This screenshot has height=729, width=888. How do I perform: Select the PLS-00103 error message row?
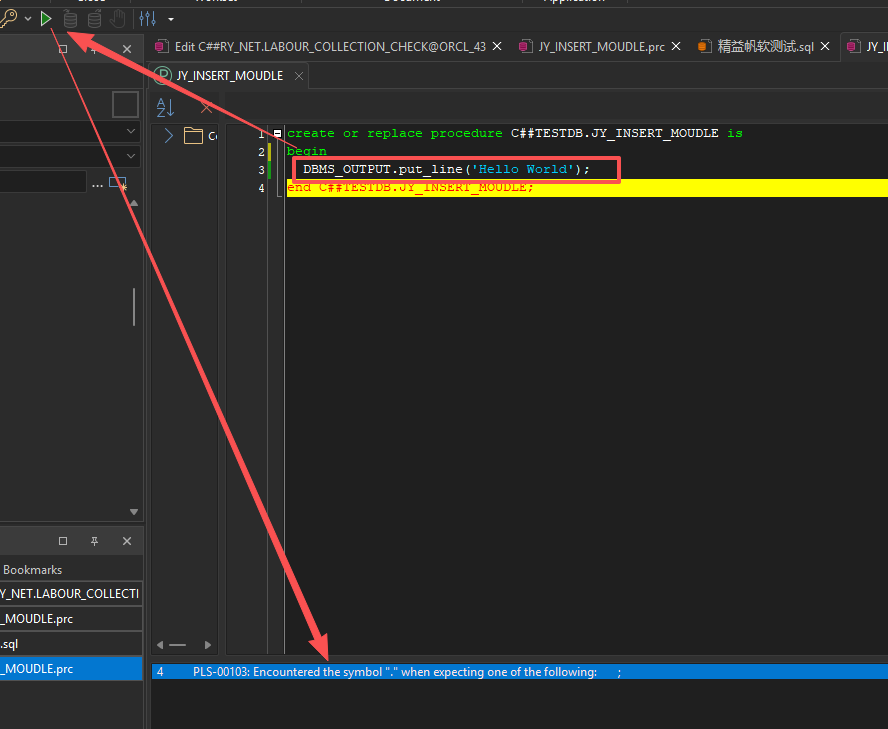pyautogui.click(x=520, y=672)
